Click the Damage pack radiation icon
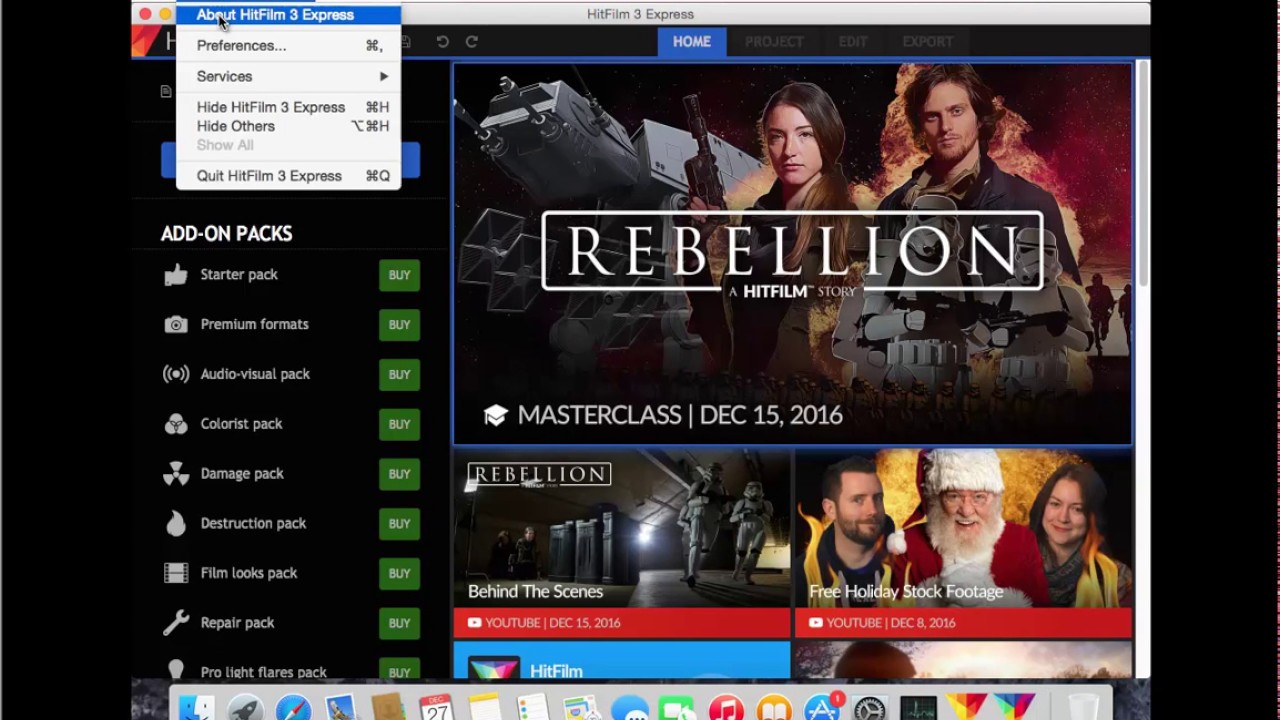Screen dimensions: 1280x720 176,474
